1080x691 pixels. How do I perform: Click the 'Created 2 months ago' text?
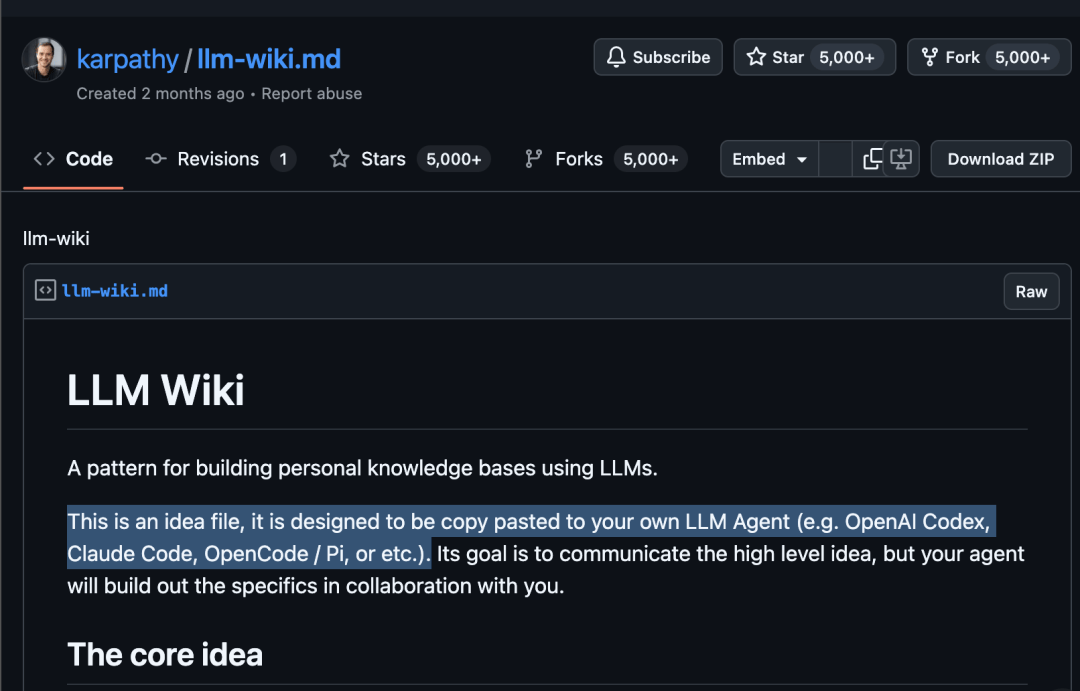point(160,94)
